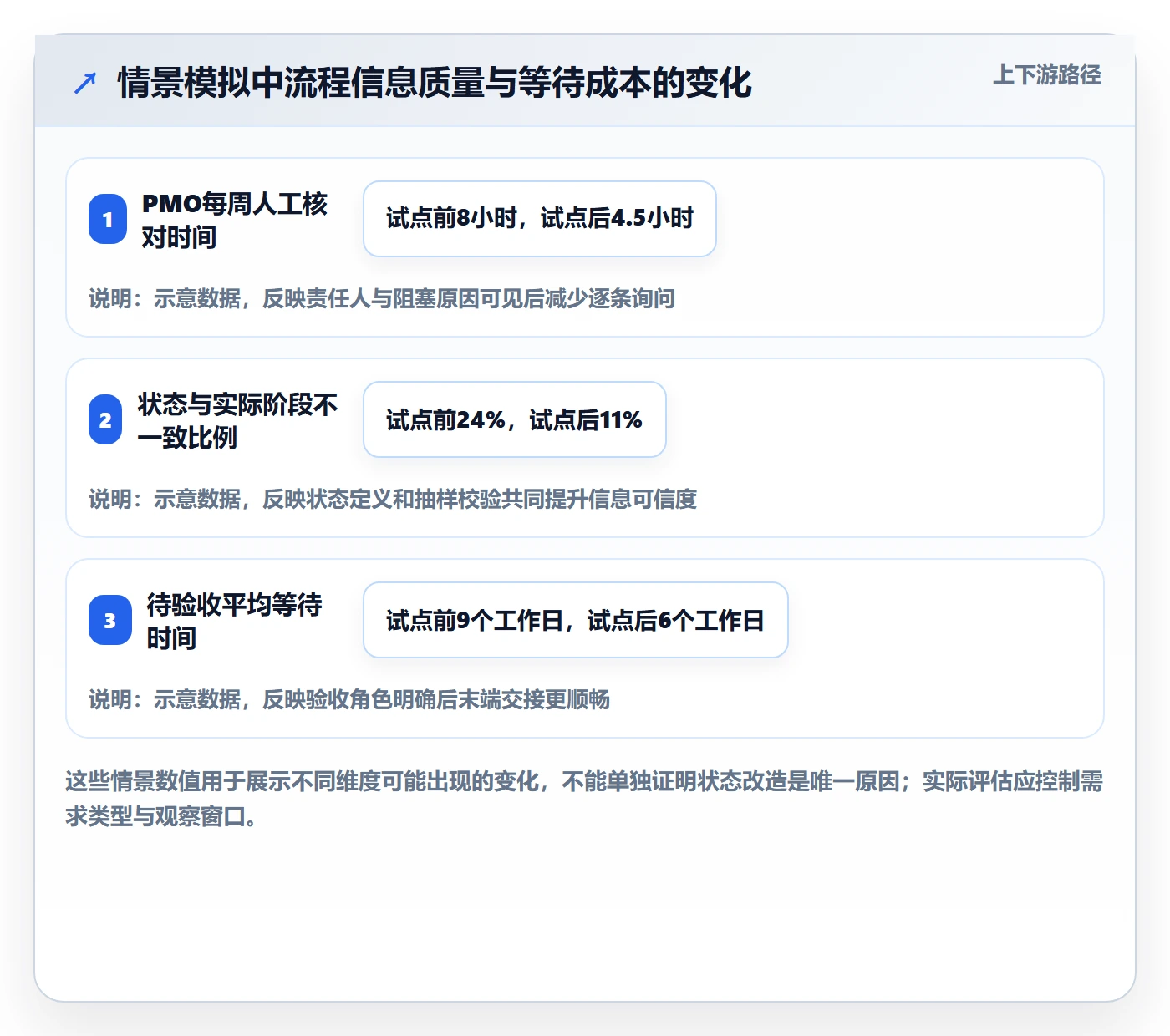Click the value box 试点前8小时，试点后4.5小时
1170x1036 pixels.
tap(540, 219)
